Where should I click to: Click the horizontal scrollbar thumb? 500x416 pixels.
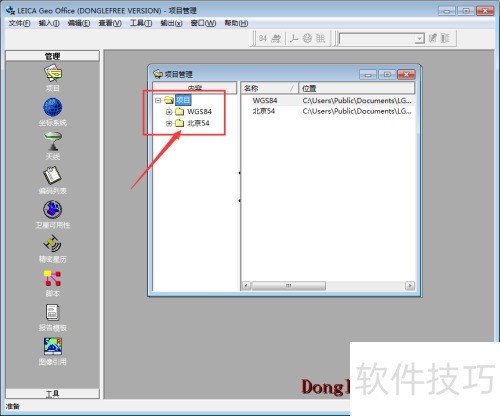point(289,286)
